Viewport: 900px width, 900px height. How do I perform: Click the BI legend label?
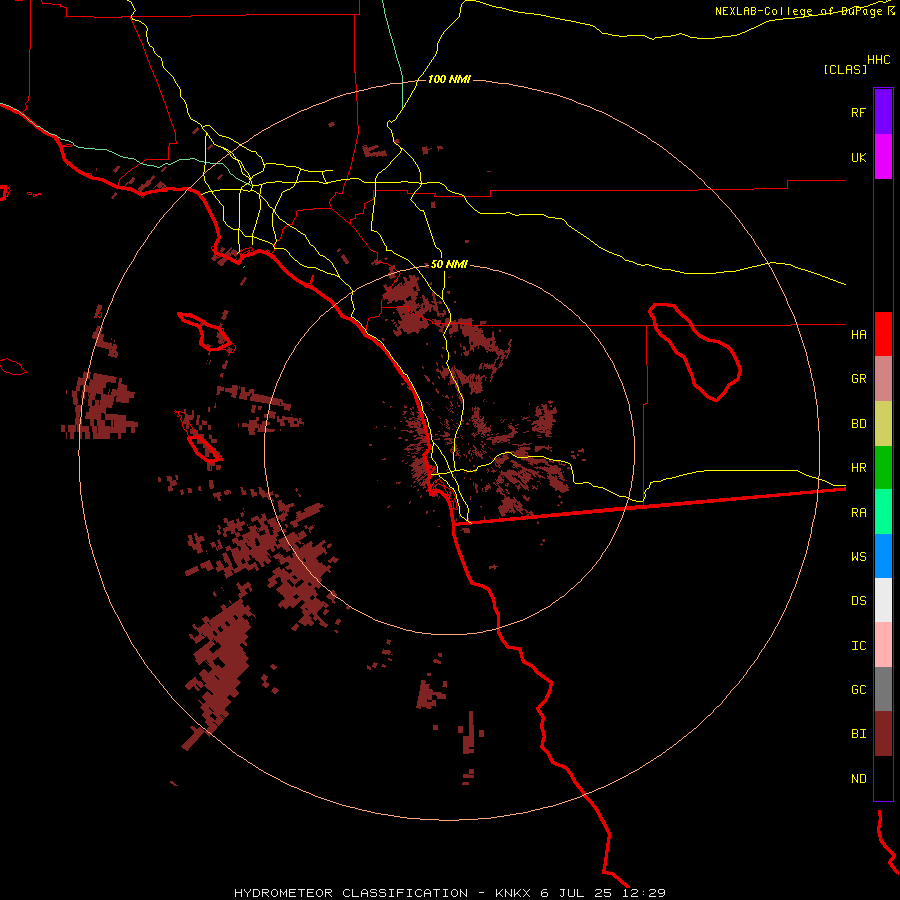coord(858,734)
